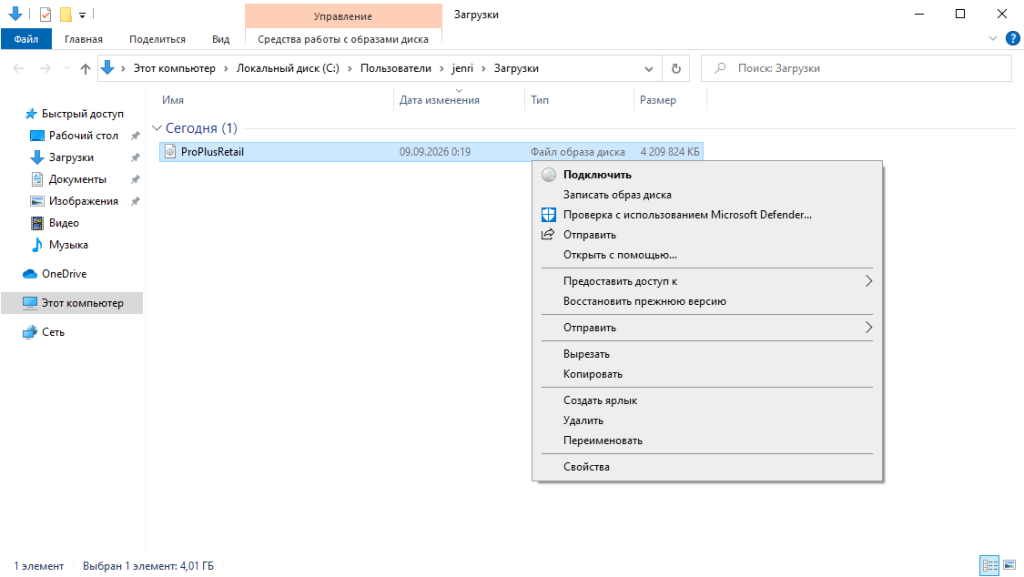The height and width of the screenshot is (577, 1024).
Task: Open the Поделиться ribbon tab
Action: coord(157,39)
